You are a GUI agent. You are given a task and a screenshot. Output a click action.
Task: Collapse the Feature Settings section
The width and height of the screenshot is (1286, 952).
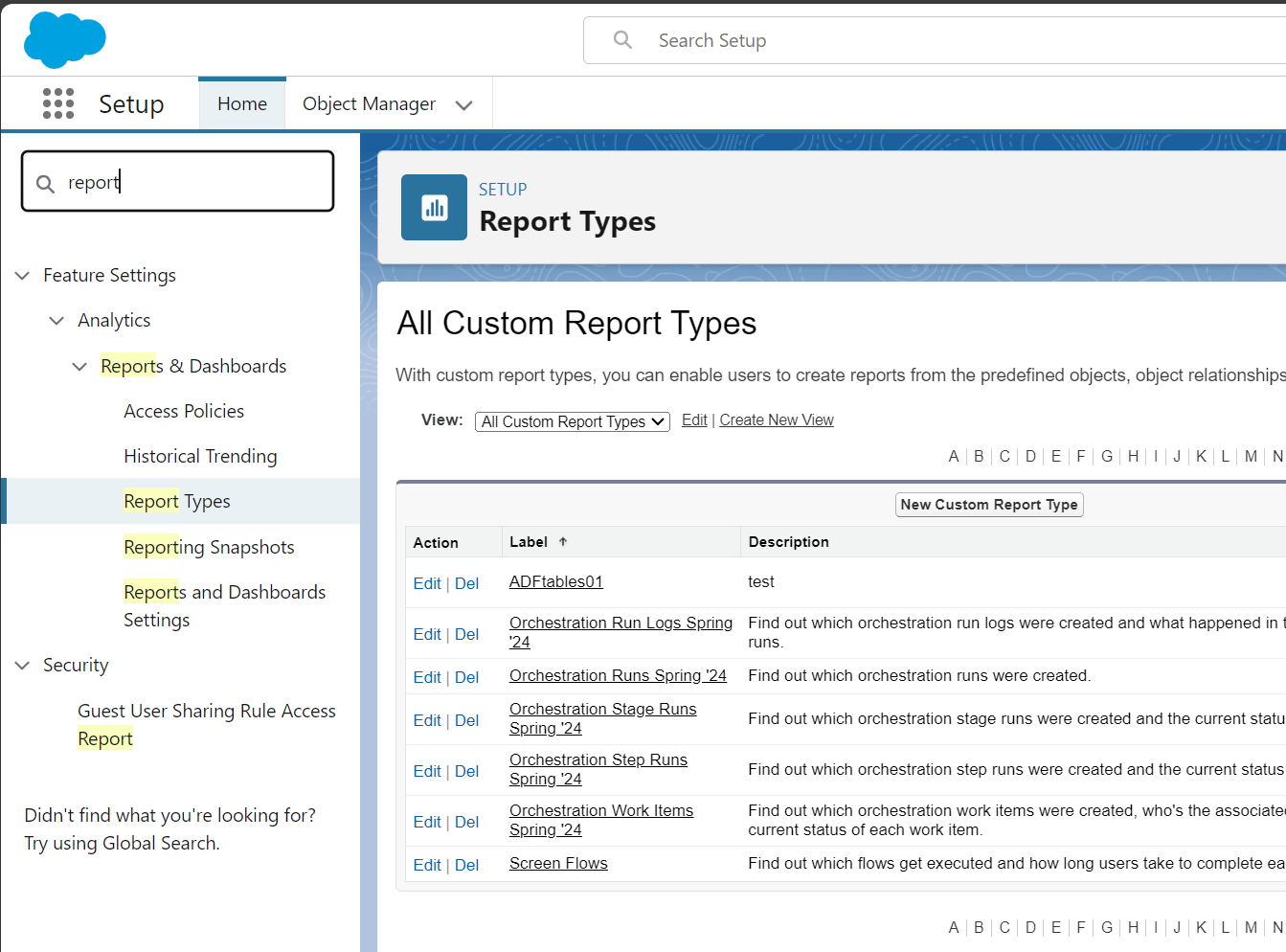tap(22, 276)
